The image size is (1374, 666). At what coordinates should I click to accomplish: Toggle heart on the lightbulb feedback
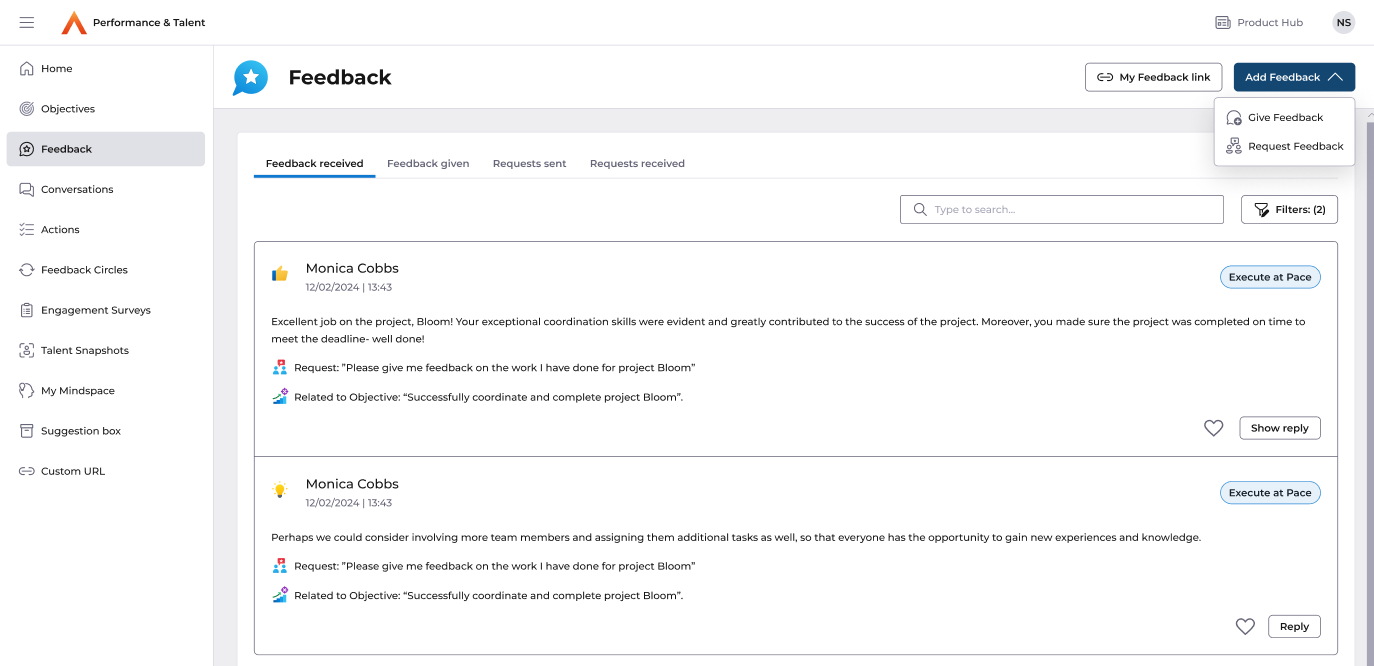coord(1245,627)
